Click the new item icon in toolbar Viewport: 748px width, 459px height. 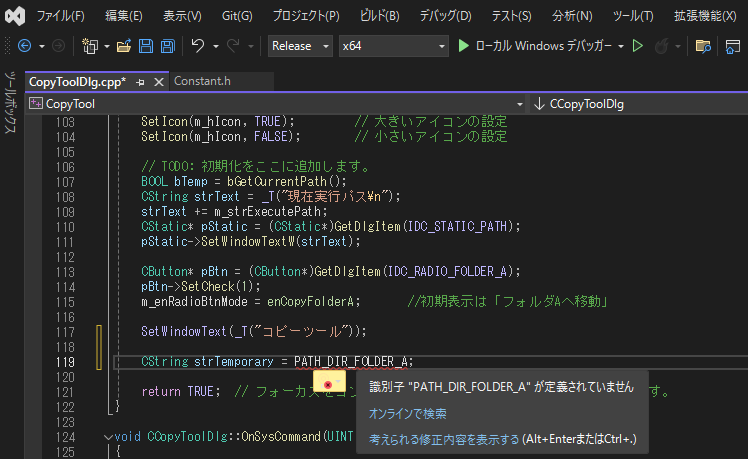[x=90, y=46]
